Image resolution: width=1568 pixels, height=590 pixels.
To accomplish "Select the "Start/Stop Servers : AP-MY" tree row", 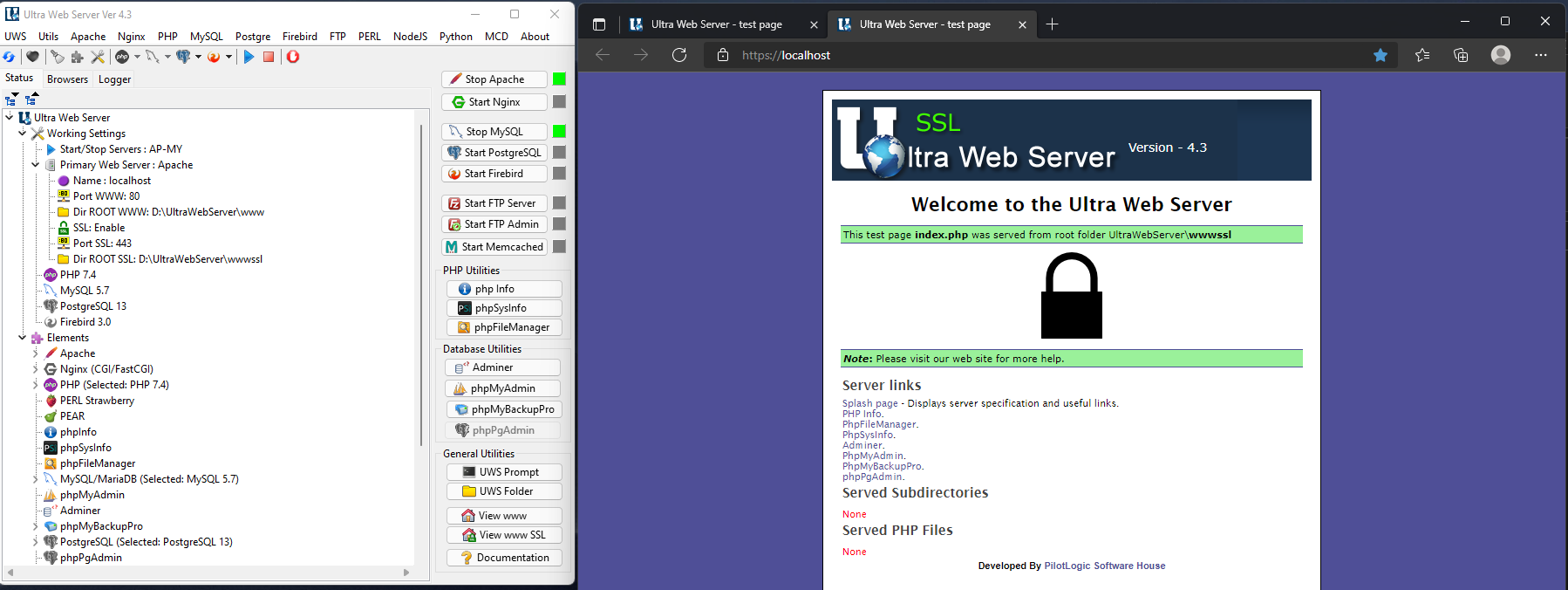I will tap(113, 148).
